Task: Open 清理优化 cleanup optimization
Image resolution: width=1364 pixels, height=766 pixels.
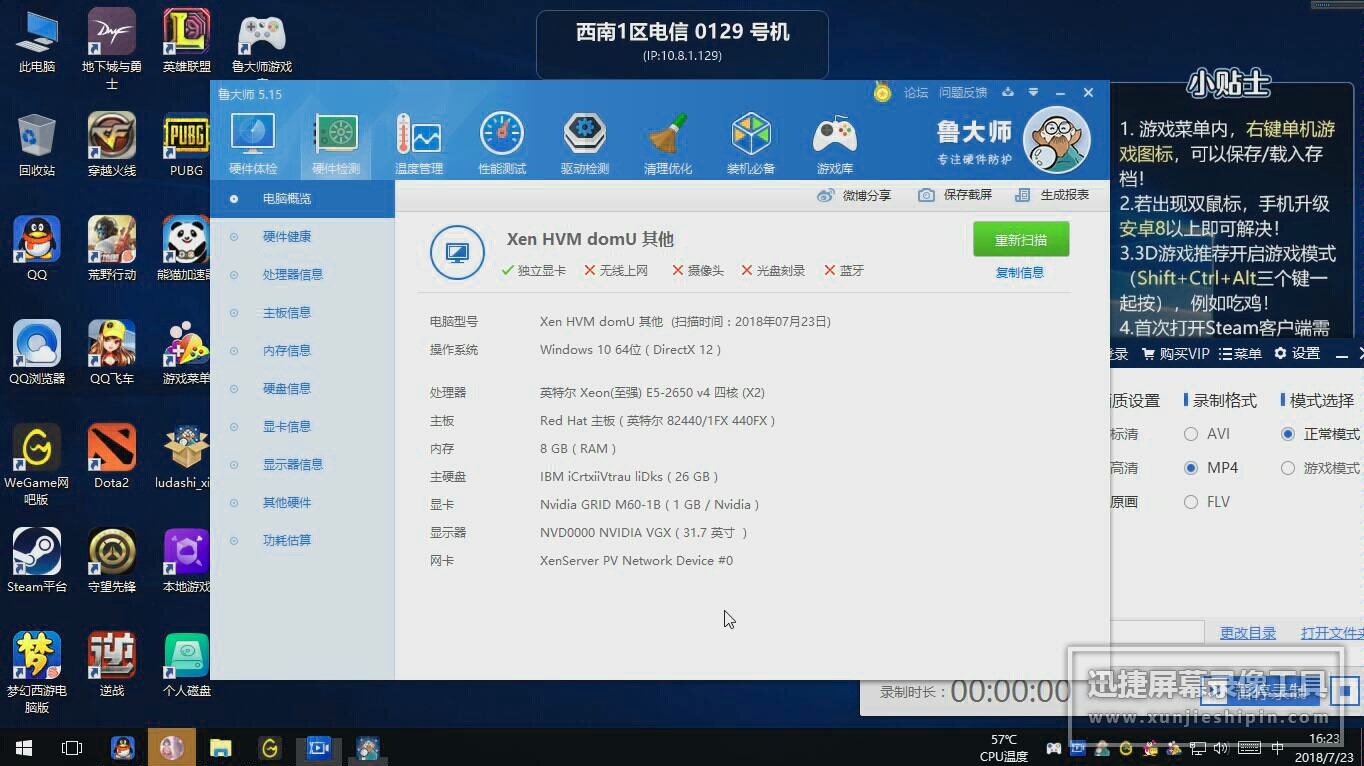Action: pos(667,144)
